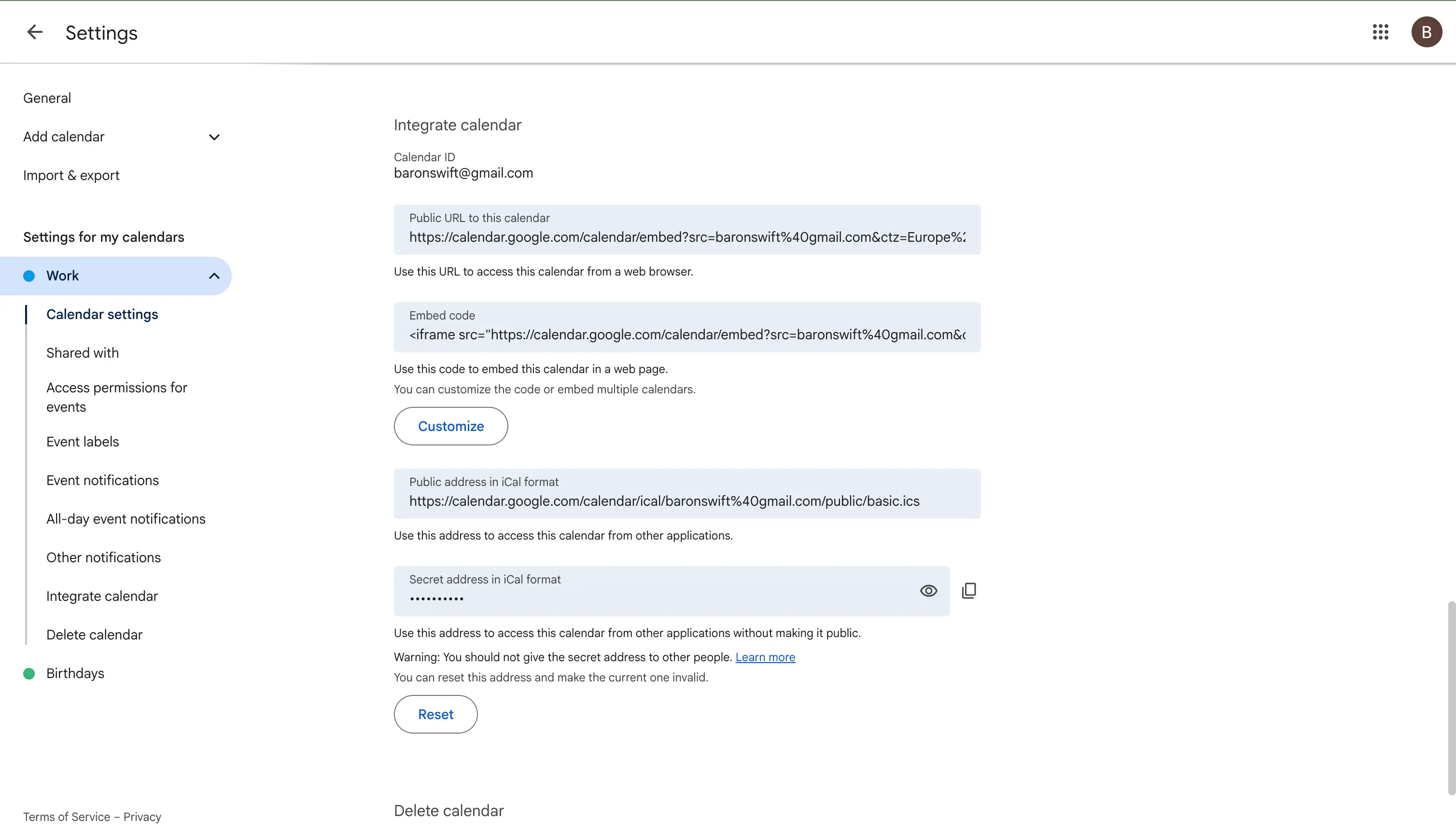Reset the secret iCal address
The width and height of the screenshot is (1456, 832).
[x=435, y=714]
